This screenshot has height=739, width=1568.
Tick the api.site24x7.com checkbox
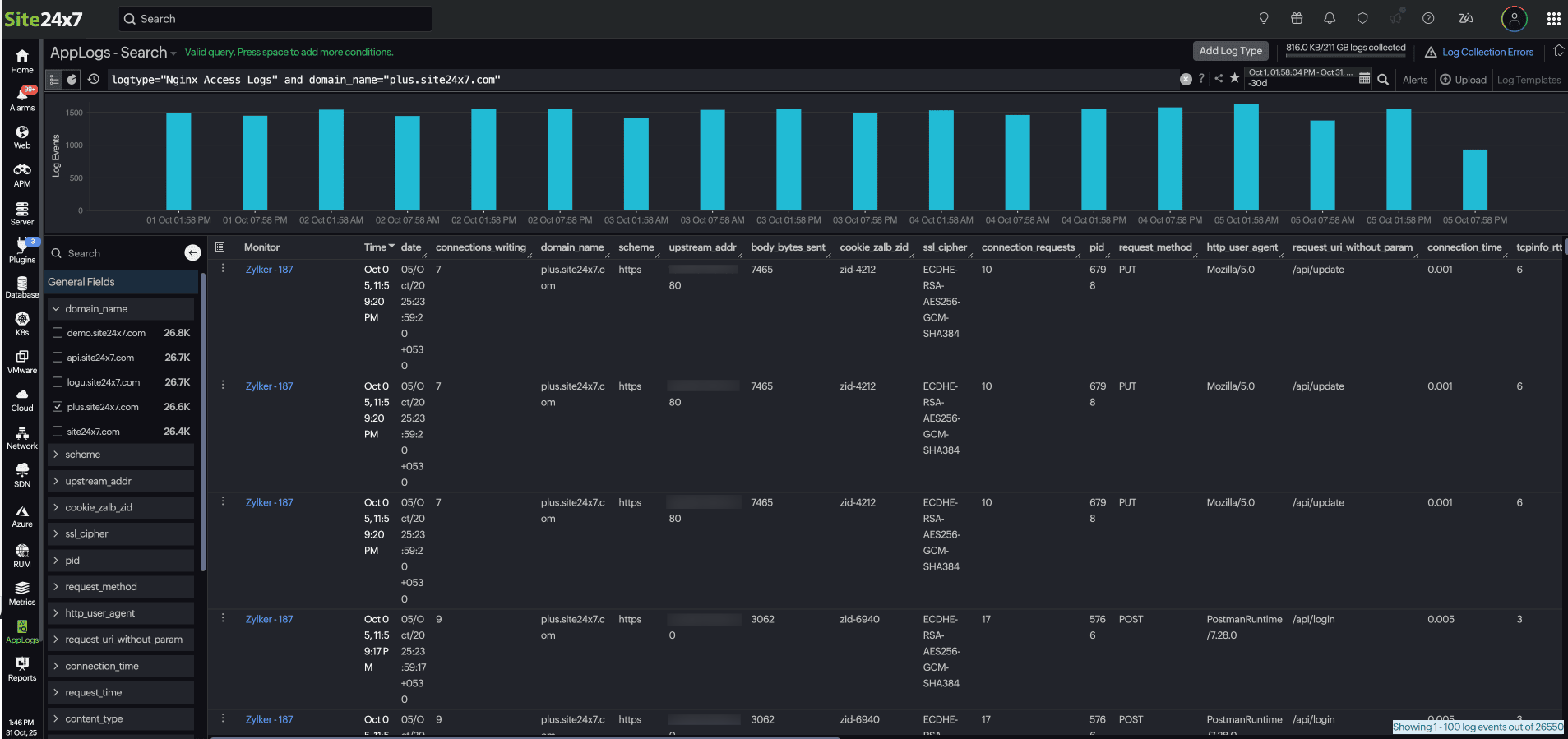[x=58, y=358]
